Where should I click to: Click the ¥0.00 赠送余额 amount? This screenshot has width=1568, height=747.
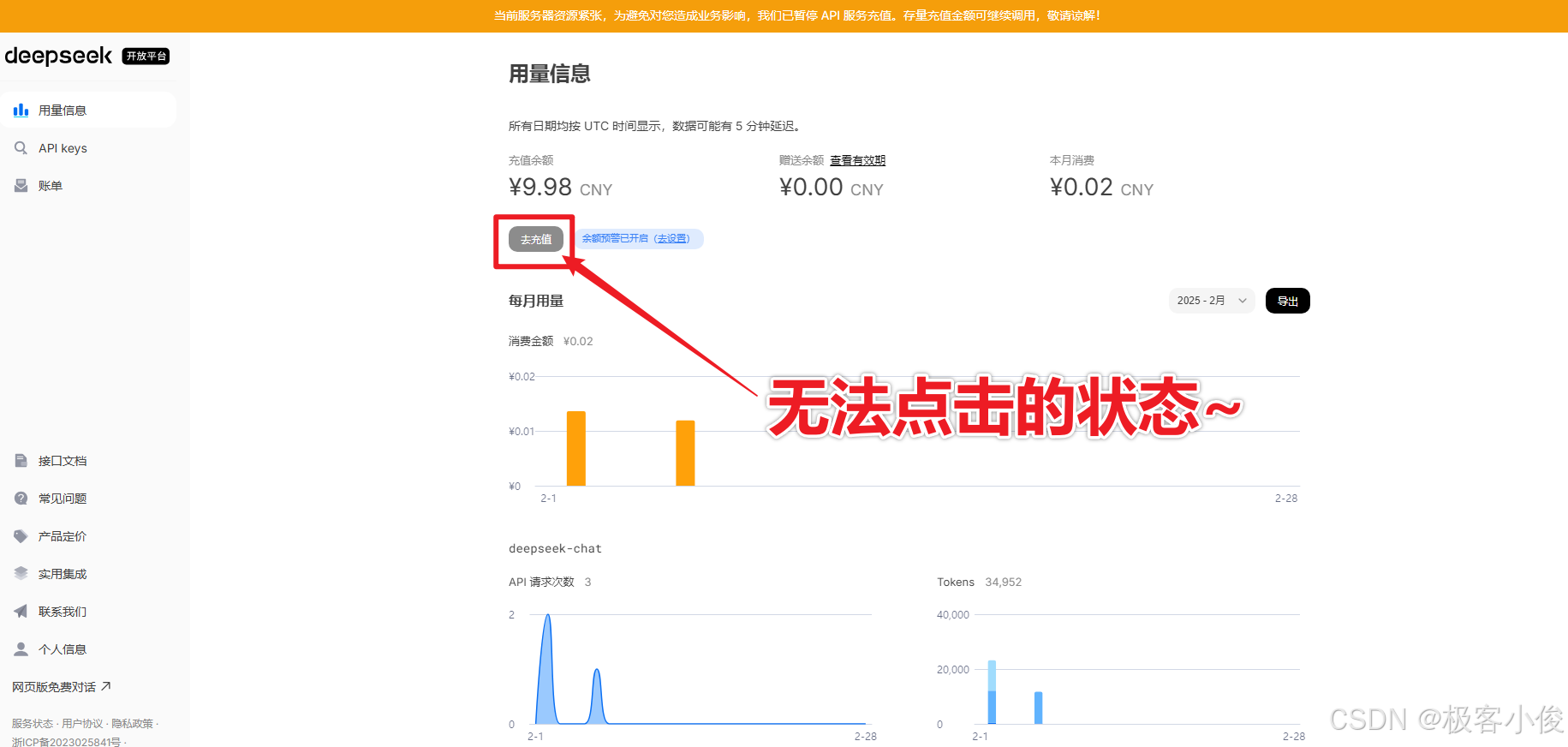point(831,188)
